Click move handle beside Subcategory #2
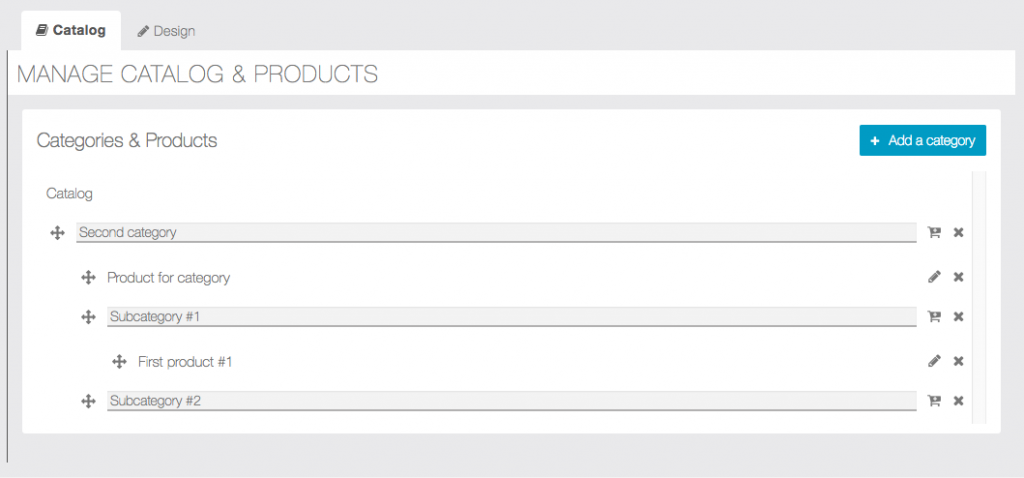 point(88,401)
